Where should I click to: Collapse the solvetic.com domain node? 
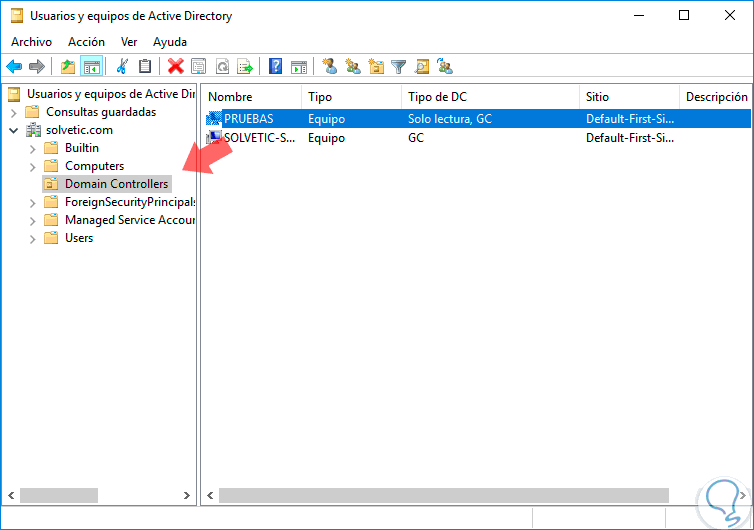pyautogui.click(x=13, y=130)
